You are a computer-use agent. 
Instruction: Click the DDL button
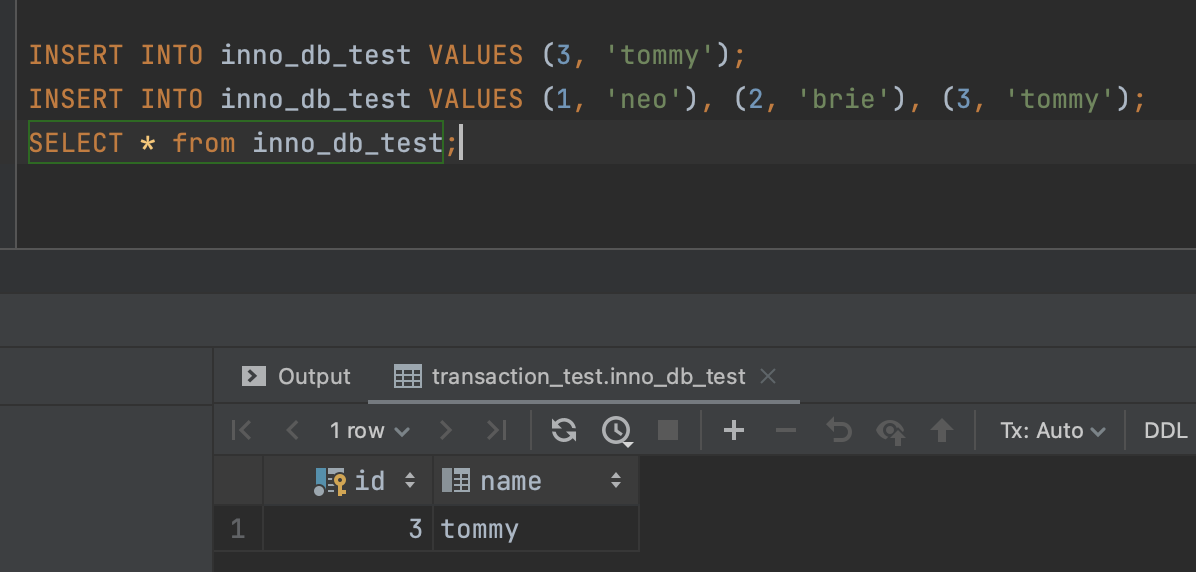[x=1165, y=430]
